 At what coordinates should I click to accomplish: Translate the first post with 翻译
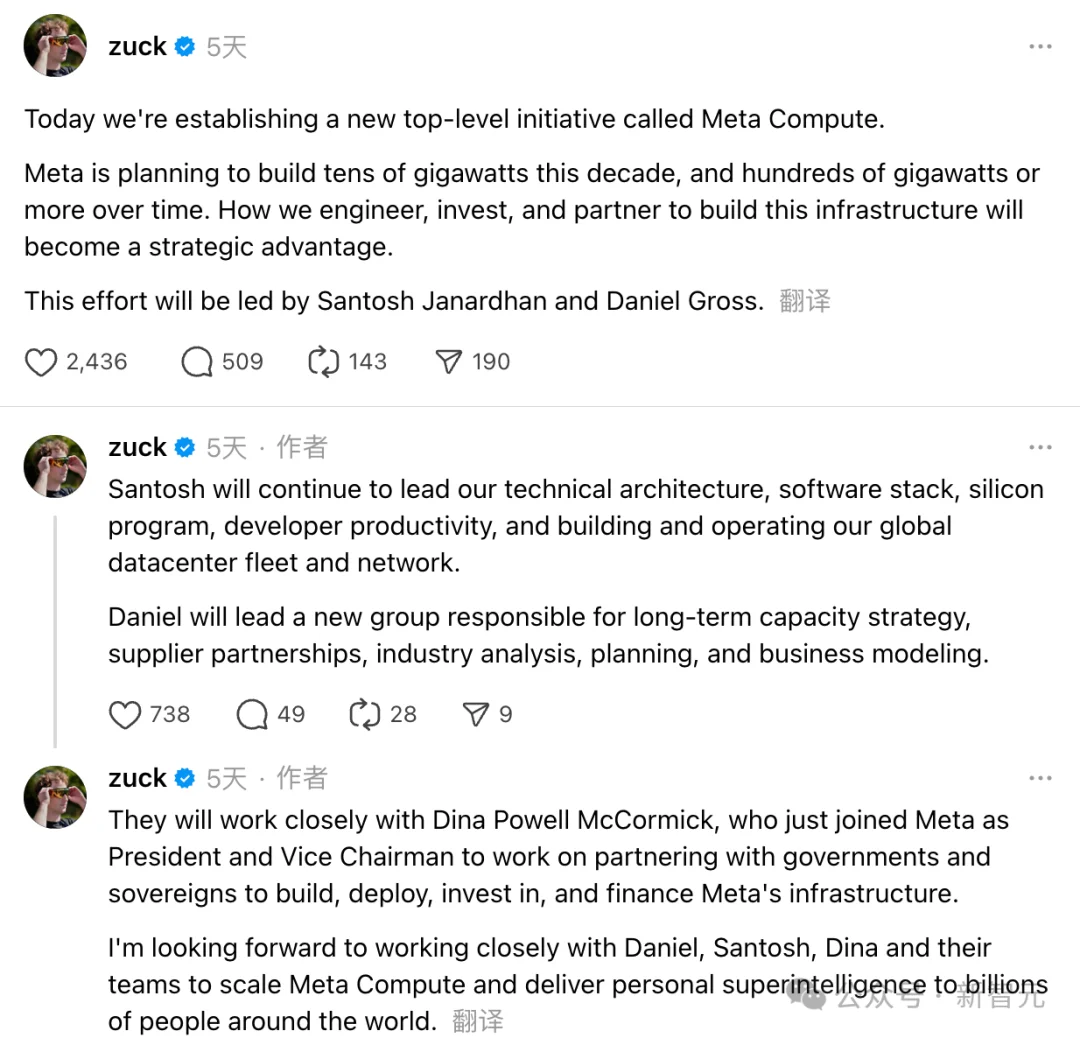click(x=804, y=301)
